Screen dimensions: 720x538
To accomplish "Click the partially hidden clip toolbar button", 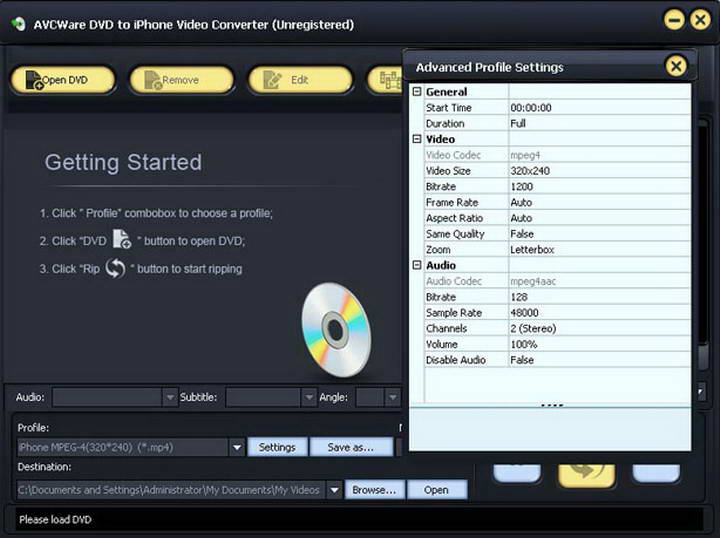I will pyautogui.click(x=385, y=80).
